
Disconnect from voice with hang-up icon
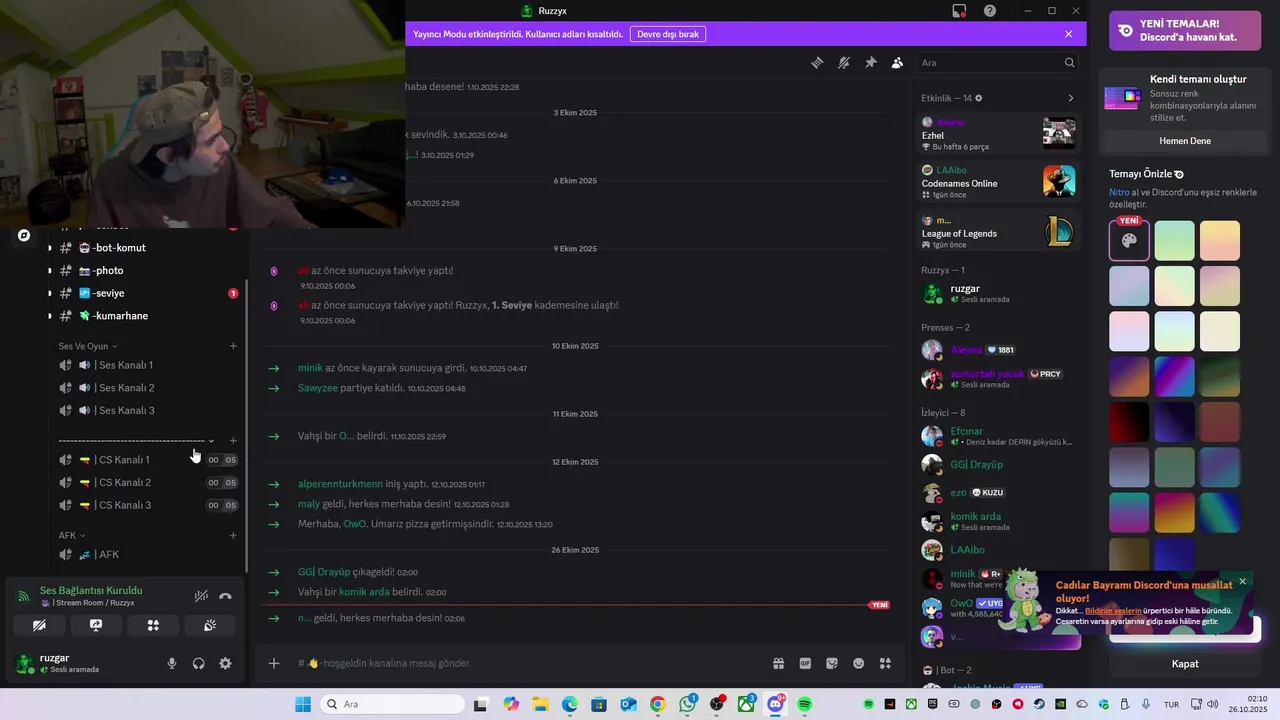pos(225,596)
